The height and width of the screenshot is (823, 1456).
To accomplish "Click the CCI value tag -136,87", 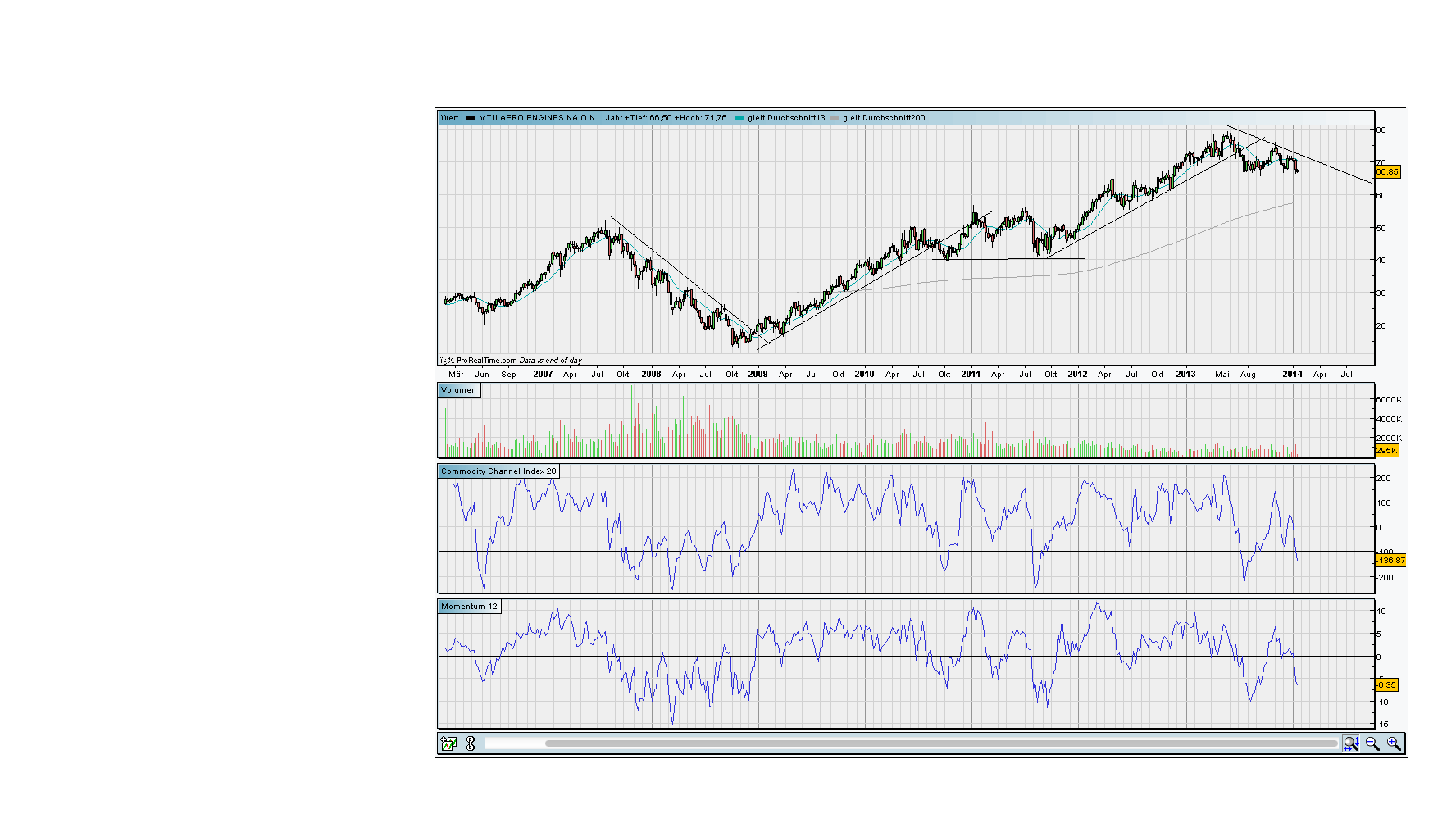I will click(x=1390, y=561).
